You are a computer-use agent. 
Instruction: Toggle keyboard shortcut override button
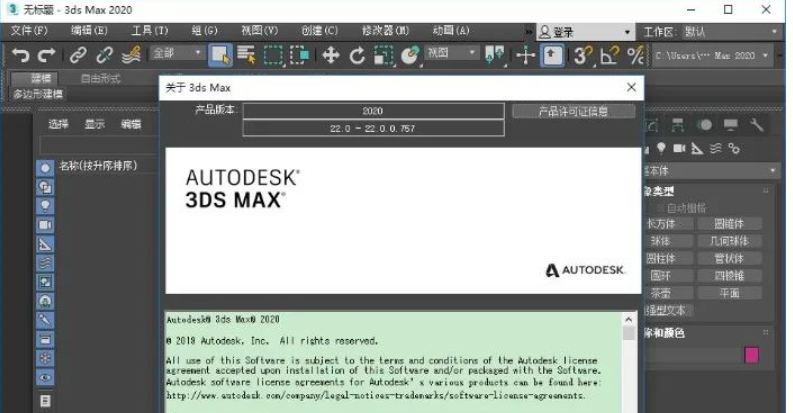(552, 55)
